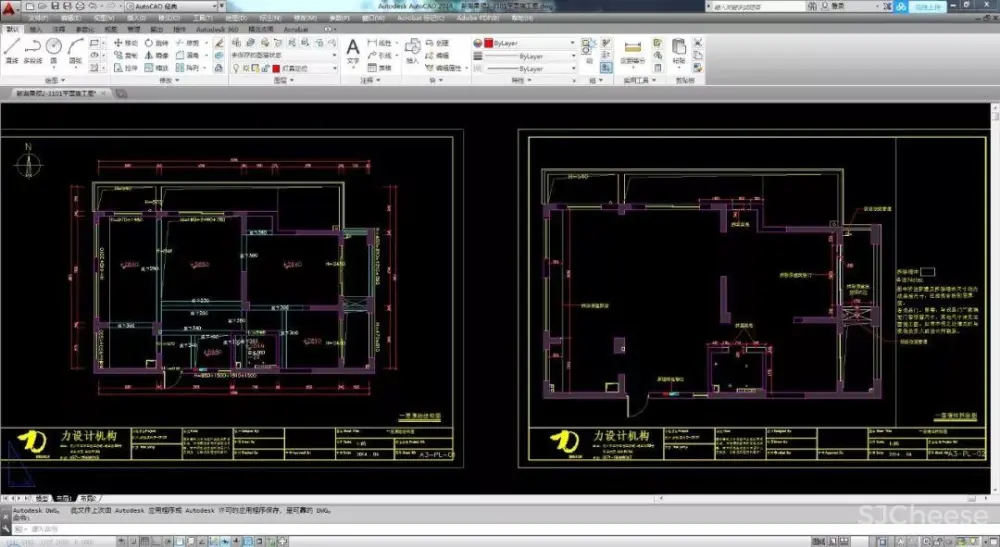This screenshot has width=1000, height=547.
Task: Activate the Text annotation tool
Action: click(353, 48)
